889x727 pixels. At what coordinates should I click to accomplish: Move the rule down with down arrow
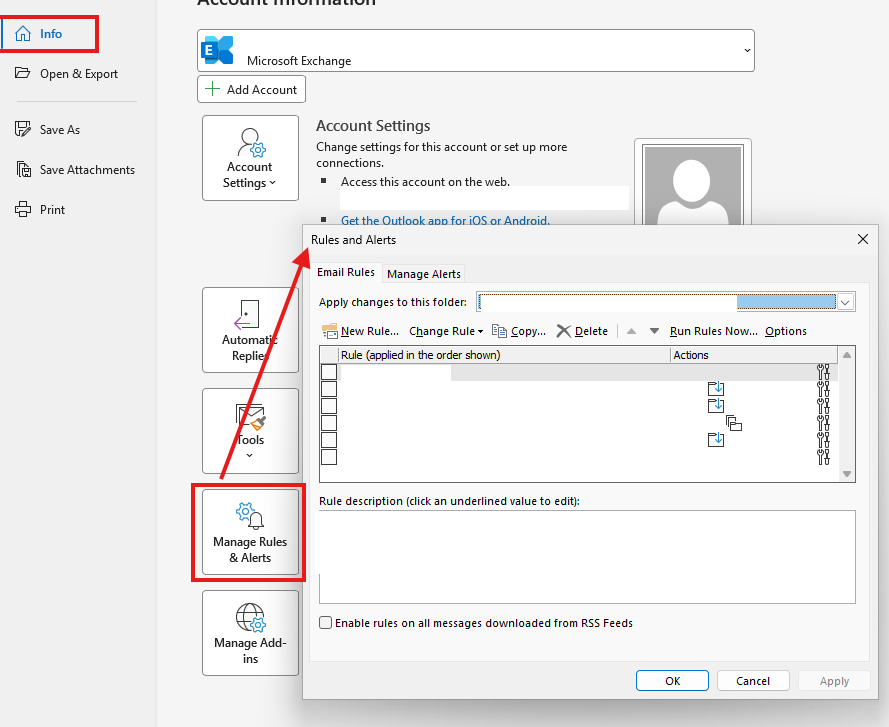point(654,331)
